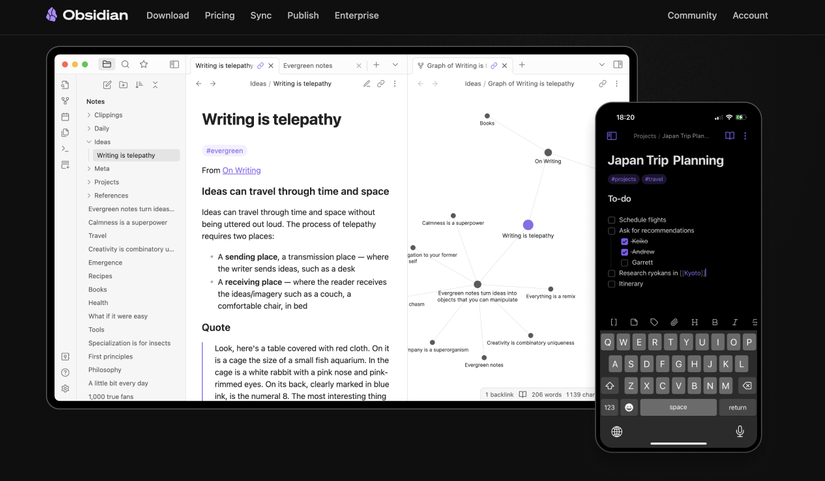
Task: Tap phone tag icon in toolbar
Action: coord(654,322)
